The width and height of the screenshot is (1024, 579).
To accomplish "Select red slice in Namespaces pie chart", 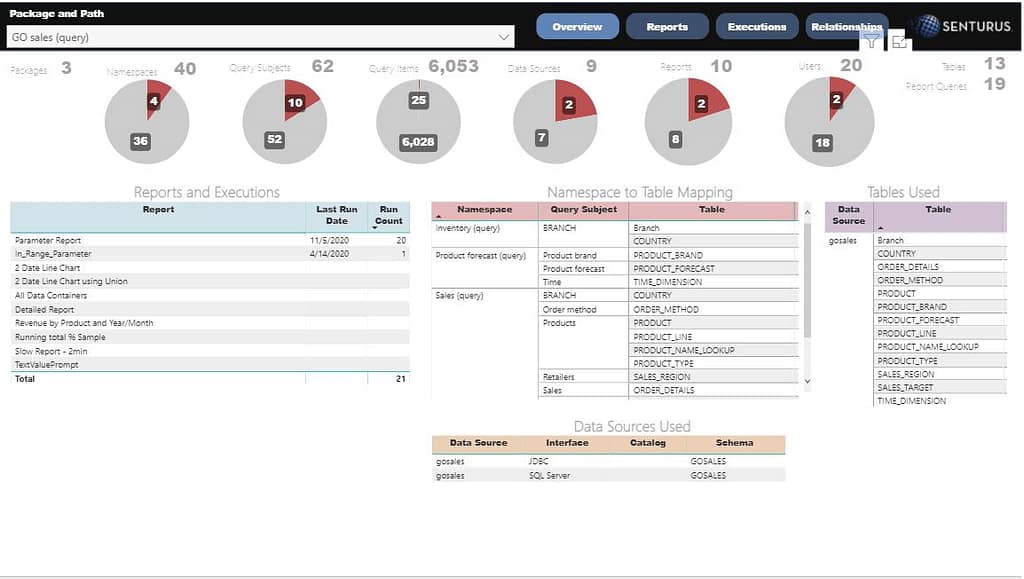I will point(157,97).
